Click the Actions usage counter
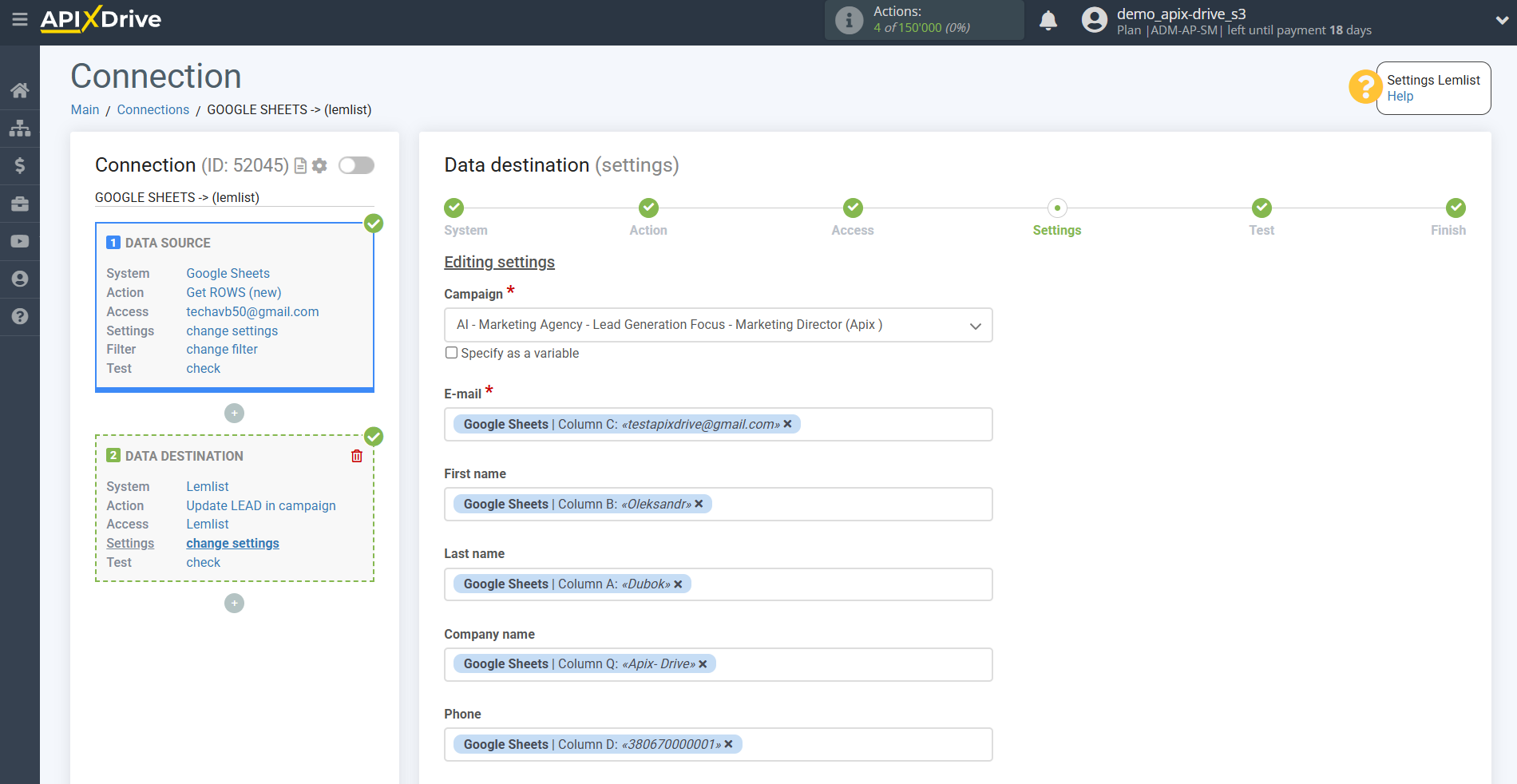The image size is (1517, 784). [921, 27]
